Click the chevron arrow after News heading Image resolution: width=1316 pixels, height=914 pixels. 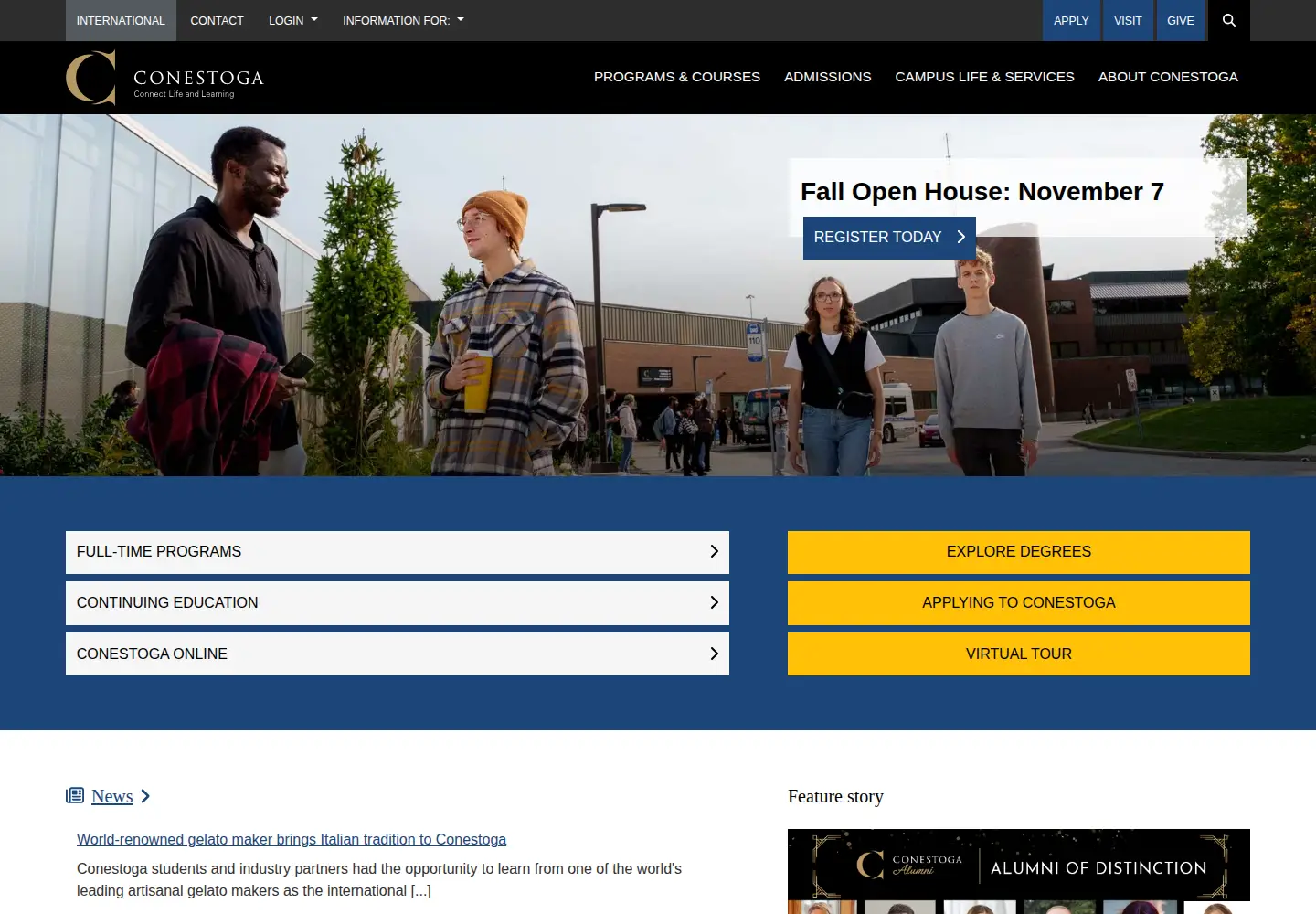point(145,796)
